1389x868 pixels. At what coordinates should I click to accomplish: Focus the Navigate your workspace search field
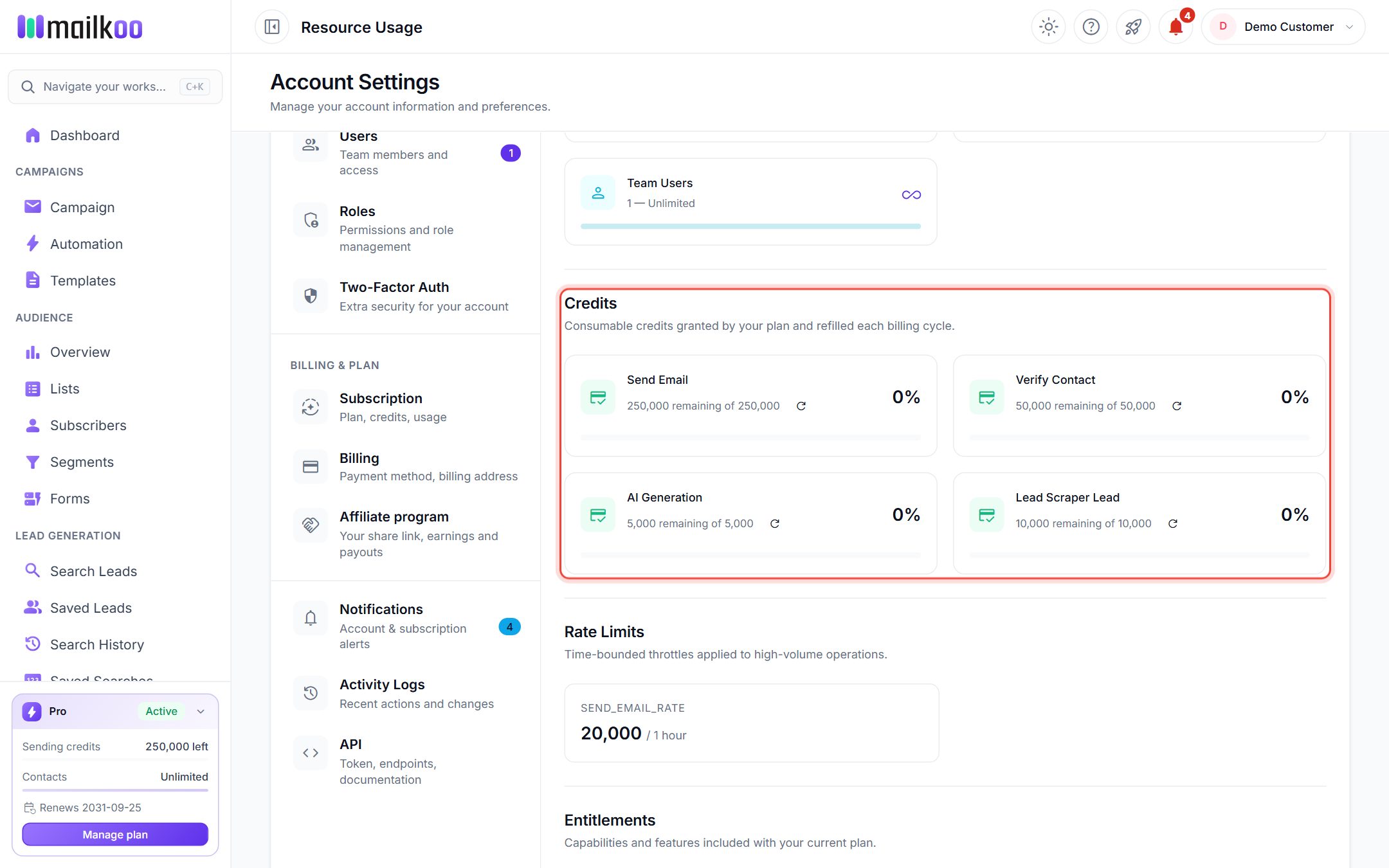click(x=115, y=87)
